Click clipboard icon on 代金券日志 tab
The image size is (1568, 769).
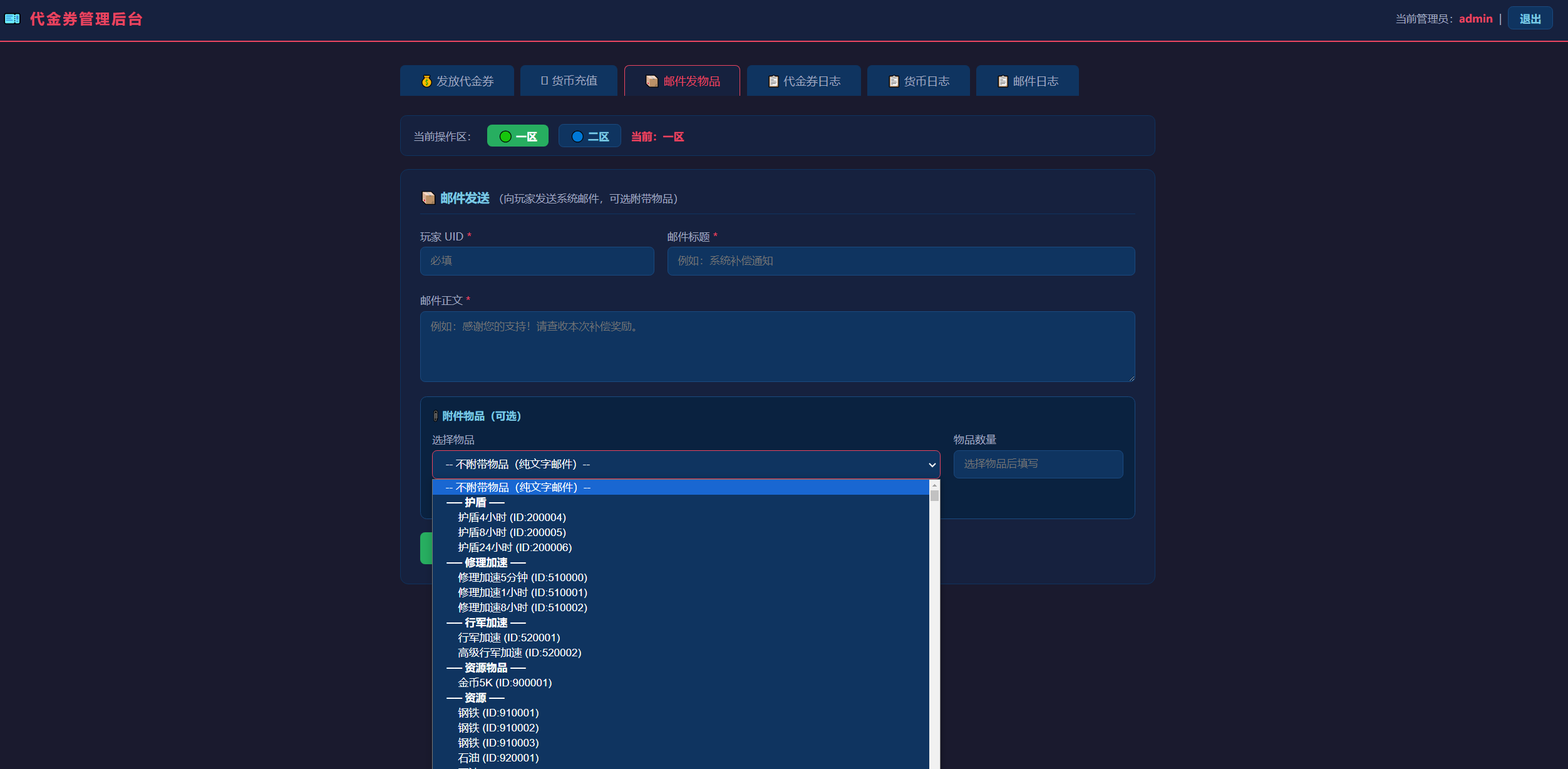coord(773,81)
